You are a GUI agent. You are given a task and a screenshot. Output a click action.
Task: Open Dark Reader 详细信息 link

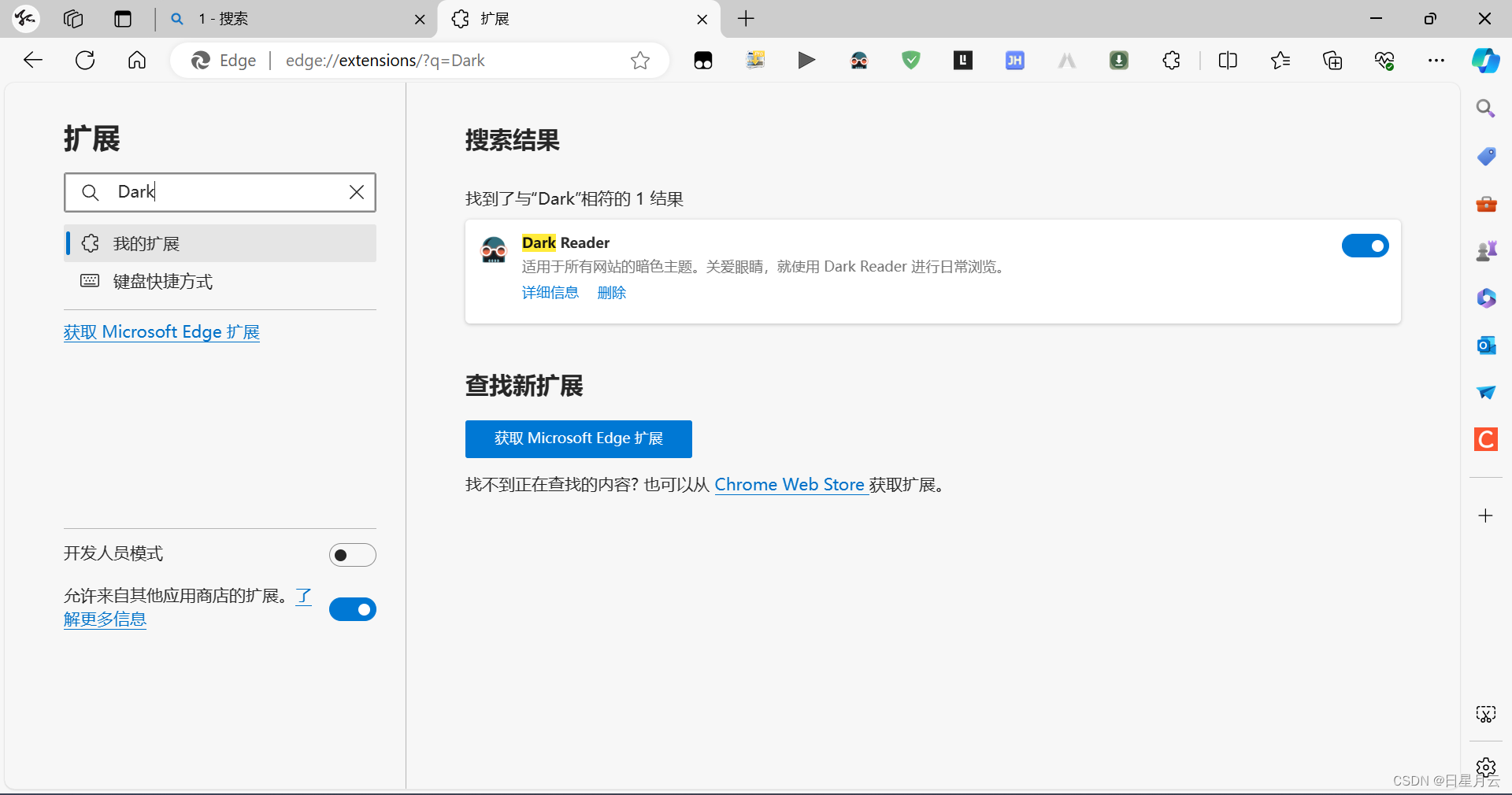[x=550, y=293]
